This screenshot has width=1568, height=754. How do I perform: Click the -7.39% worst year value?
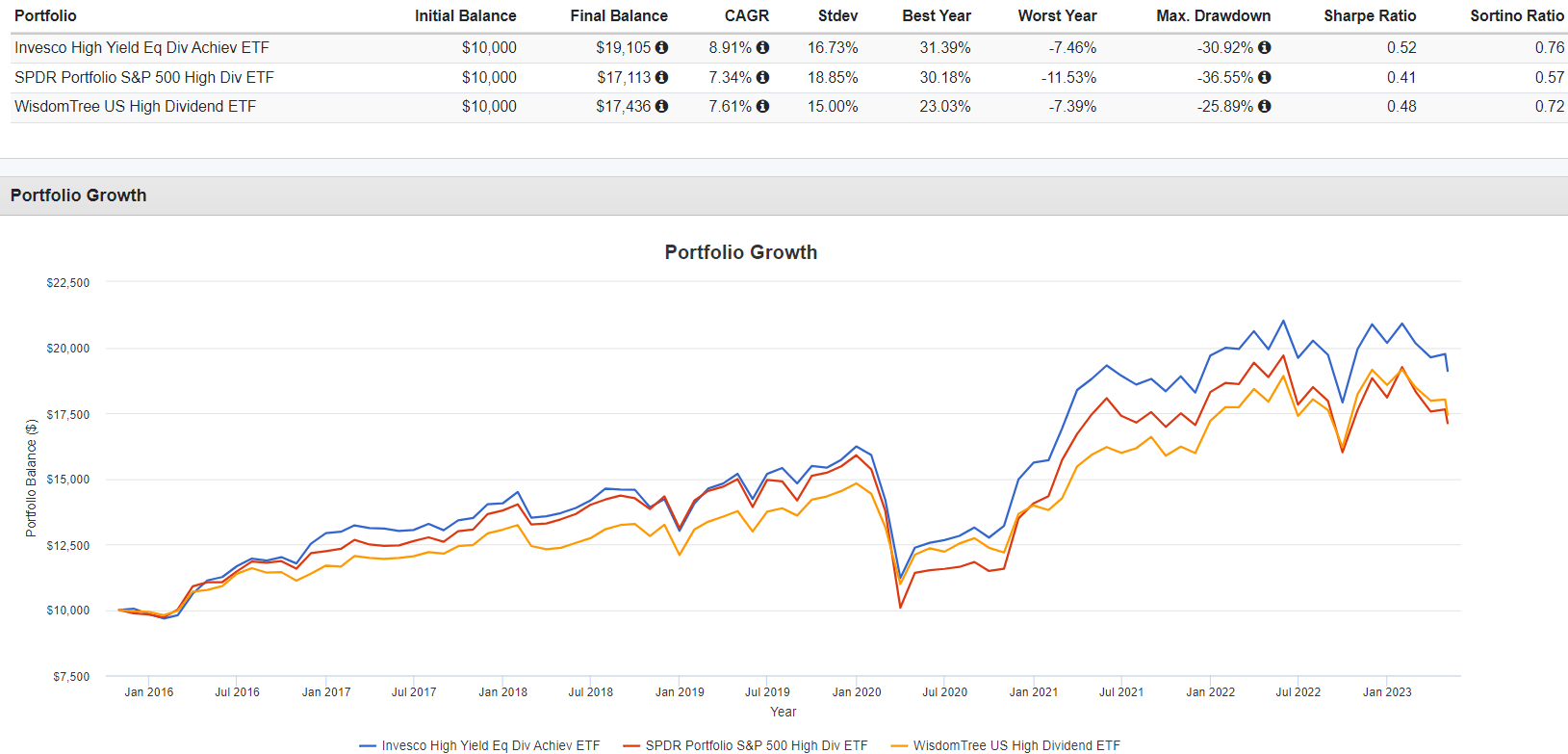(x=1072, y=106)
